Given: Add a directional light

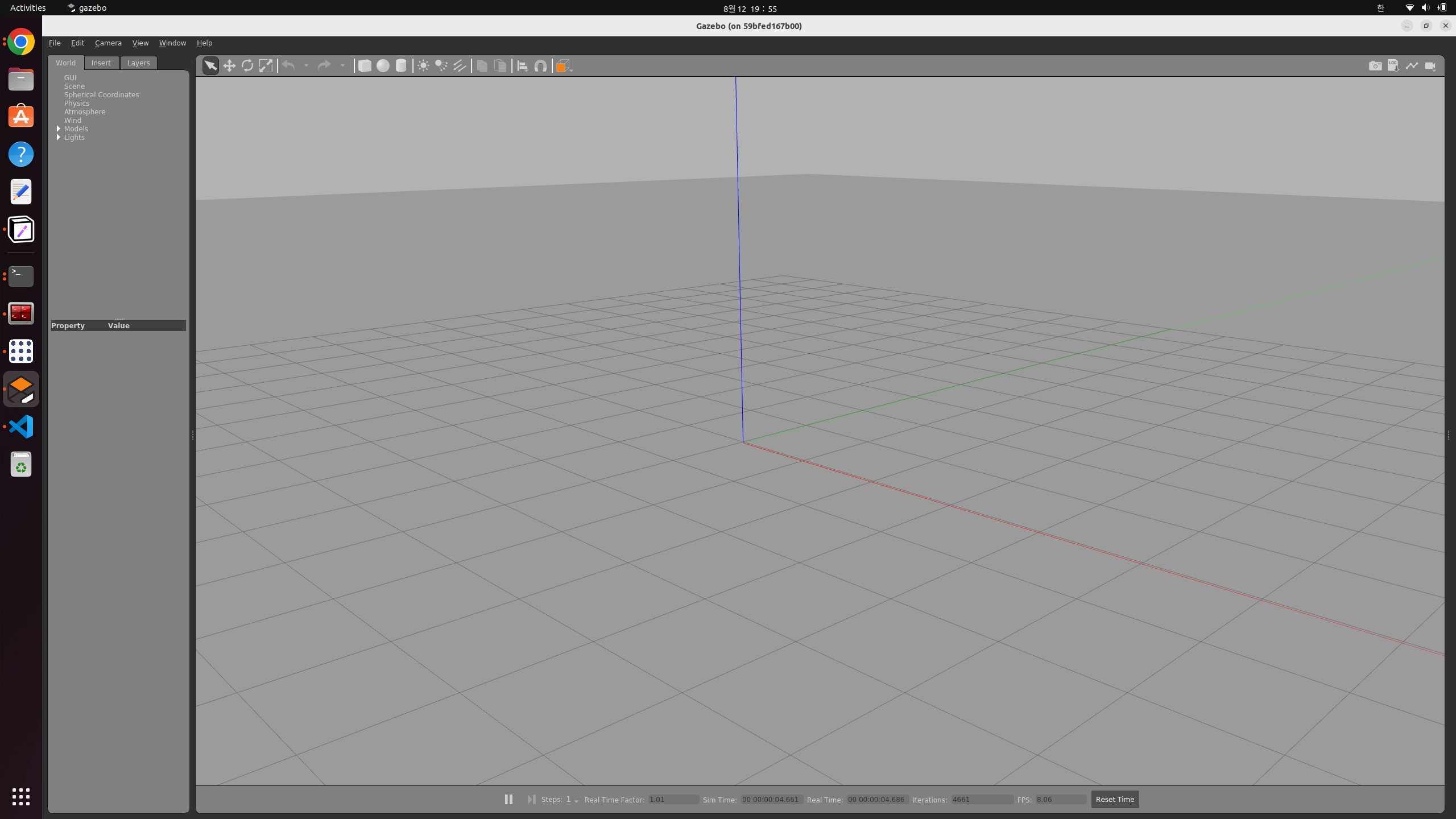Looking at the screenshot, I should [x=460, y=66].
